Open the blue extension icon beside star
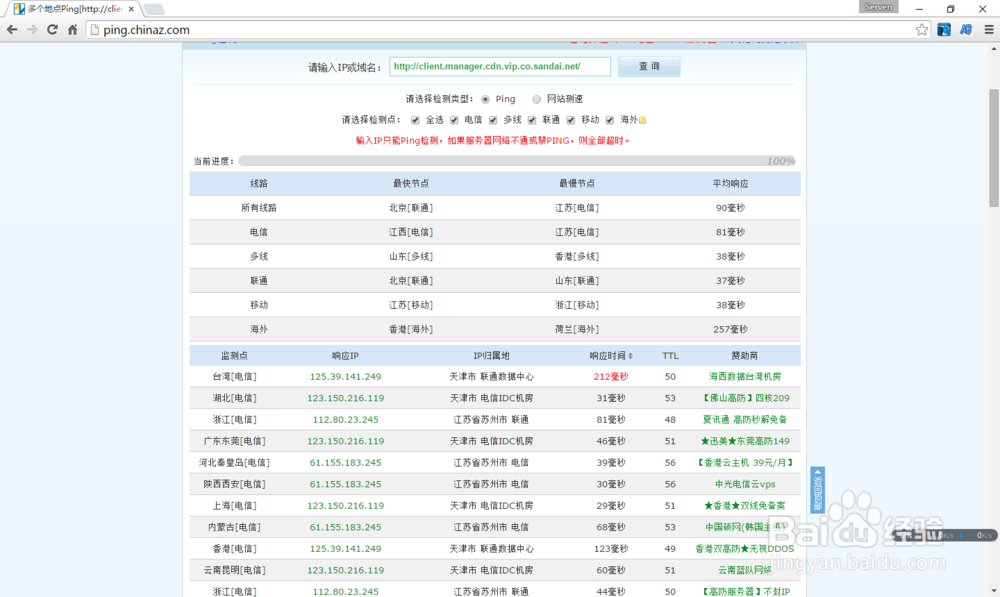This screenshot has height=597, width=1000. tap(944, 29)
